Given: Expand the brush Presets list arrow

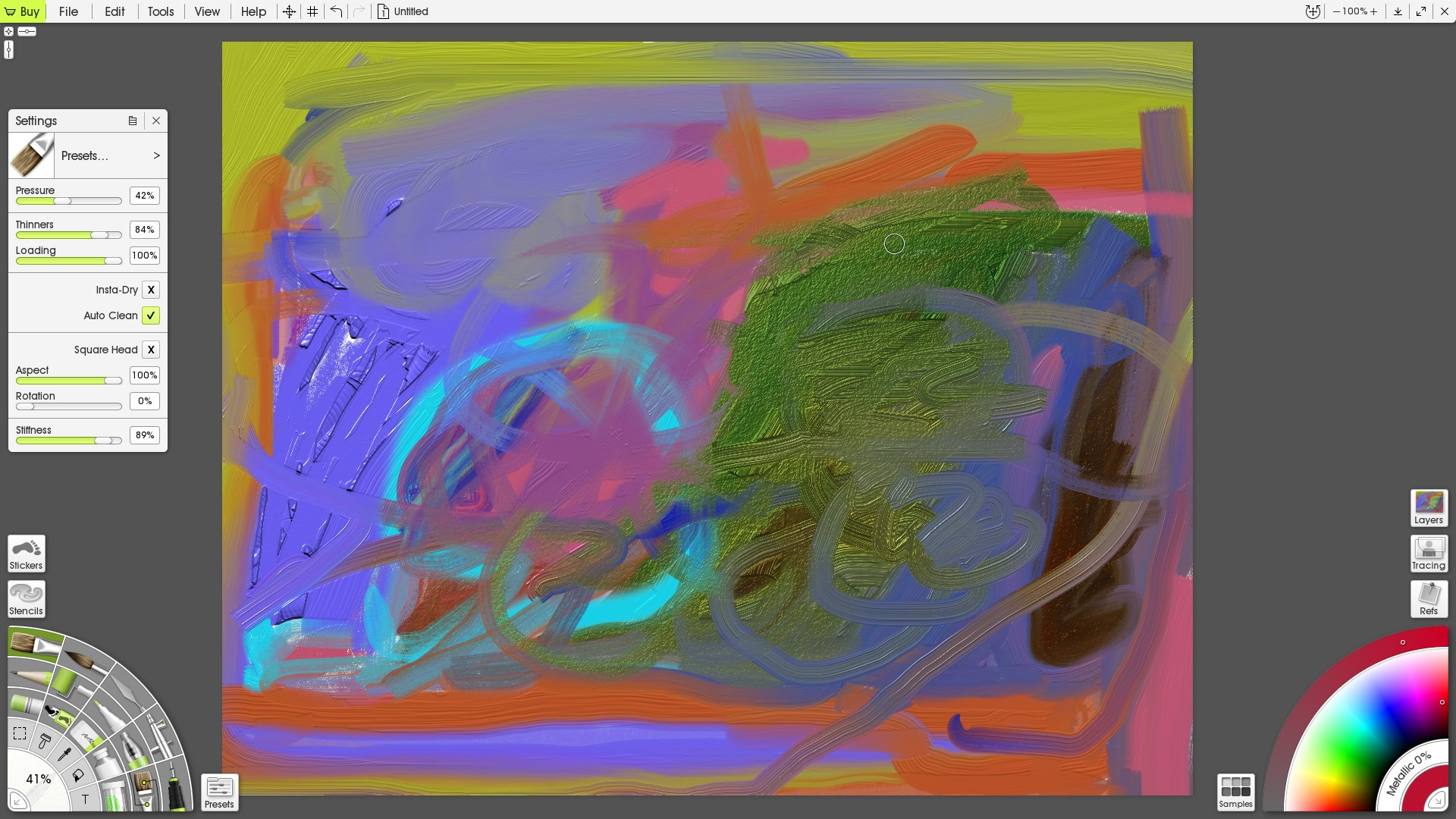Looking at the screenshot, I should click(156, 155).
